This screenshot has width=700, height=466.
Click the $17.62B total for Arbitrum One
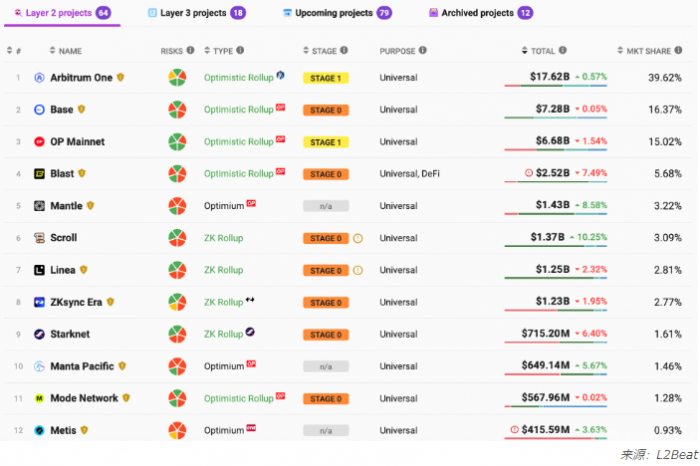[550, 77]
